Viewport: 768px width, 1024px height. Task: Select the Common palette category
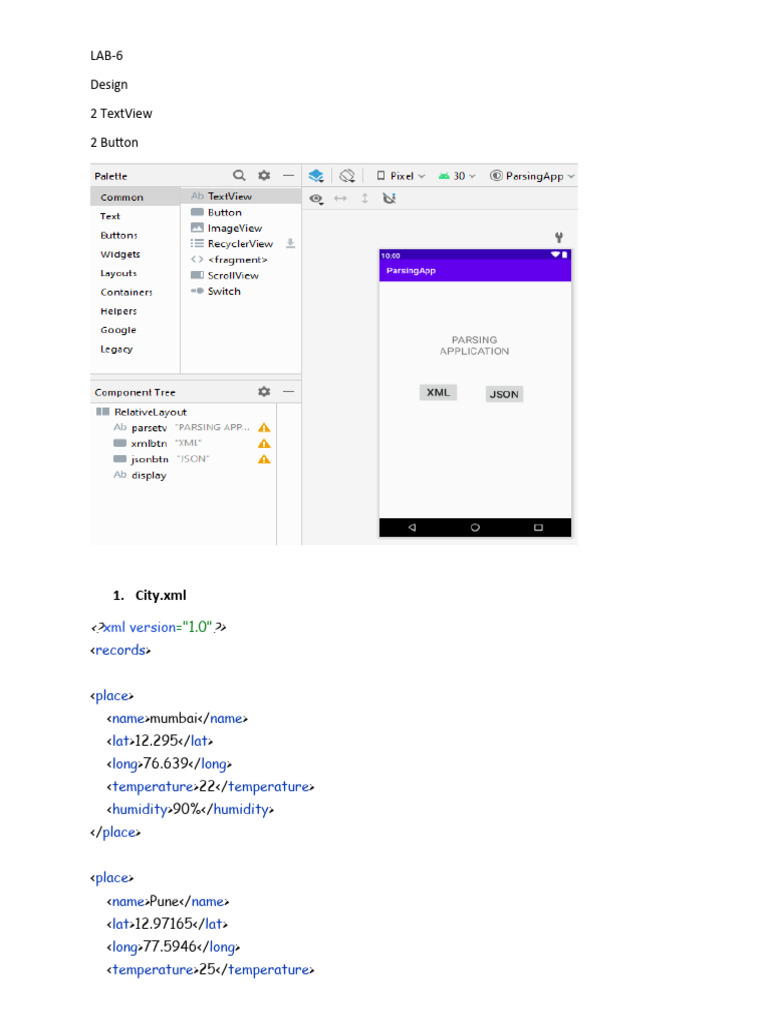point(121,197)
